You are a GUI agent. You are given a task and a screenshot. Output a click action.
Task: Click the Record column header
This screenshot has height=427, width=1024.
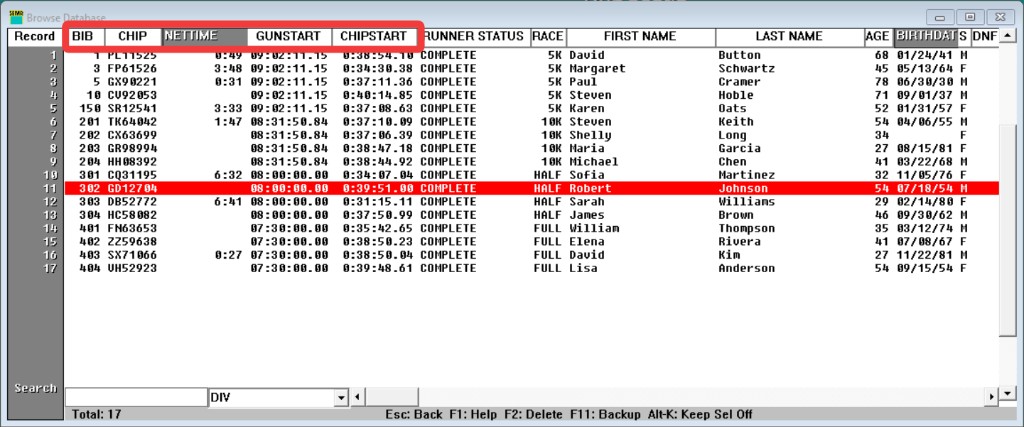click(x=35, y=37)
